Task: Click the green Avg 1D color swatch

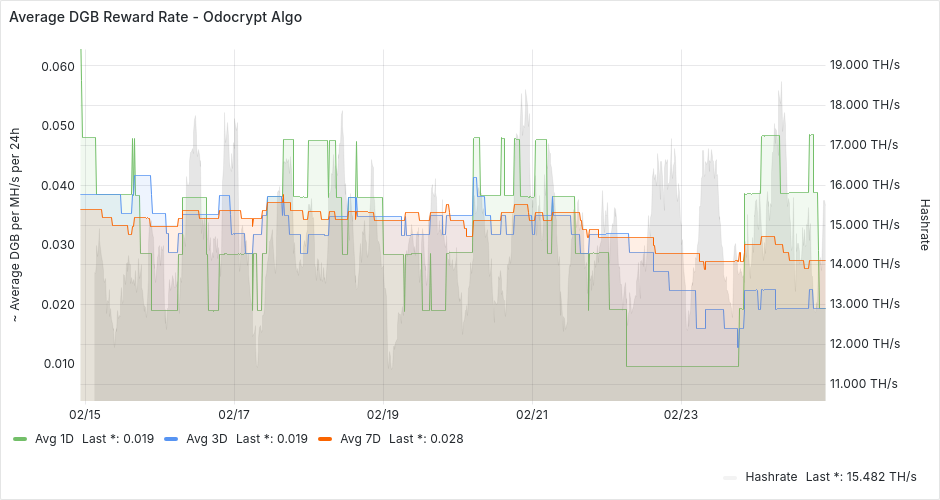Action: [20, 439]
